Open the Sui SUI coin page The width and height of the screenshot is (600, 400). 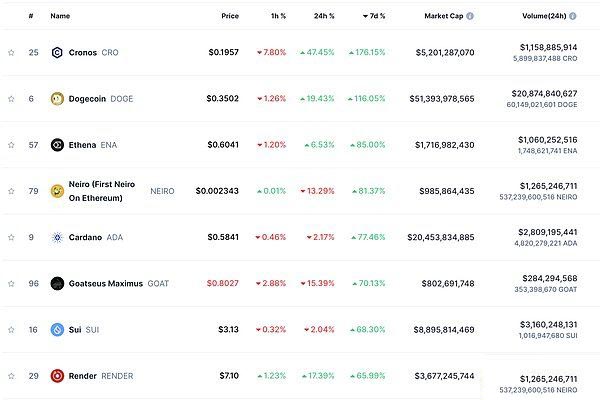point(84,329)
